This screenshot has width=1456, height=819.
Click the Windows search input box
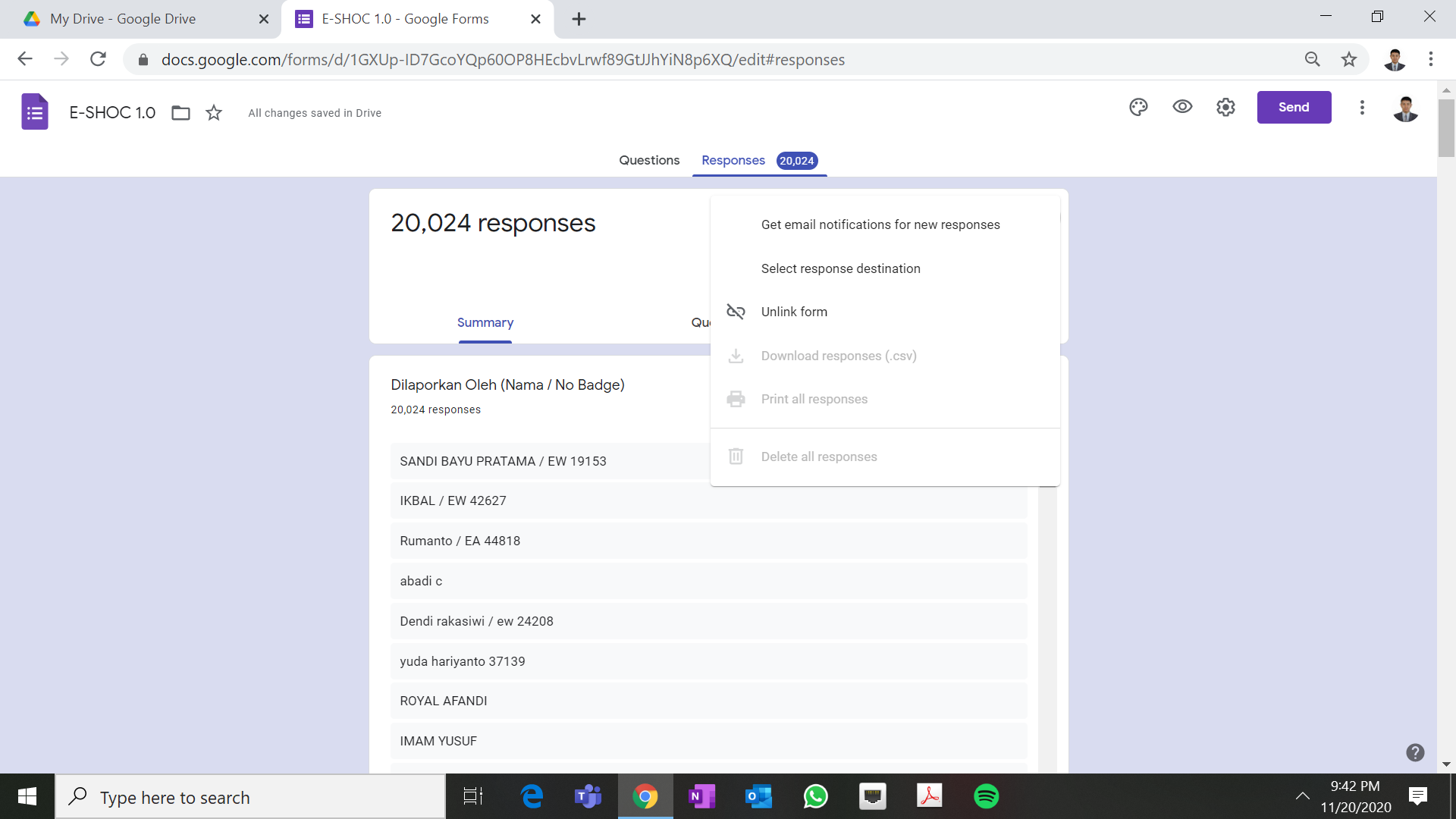[x=250, y=797]
